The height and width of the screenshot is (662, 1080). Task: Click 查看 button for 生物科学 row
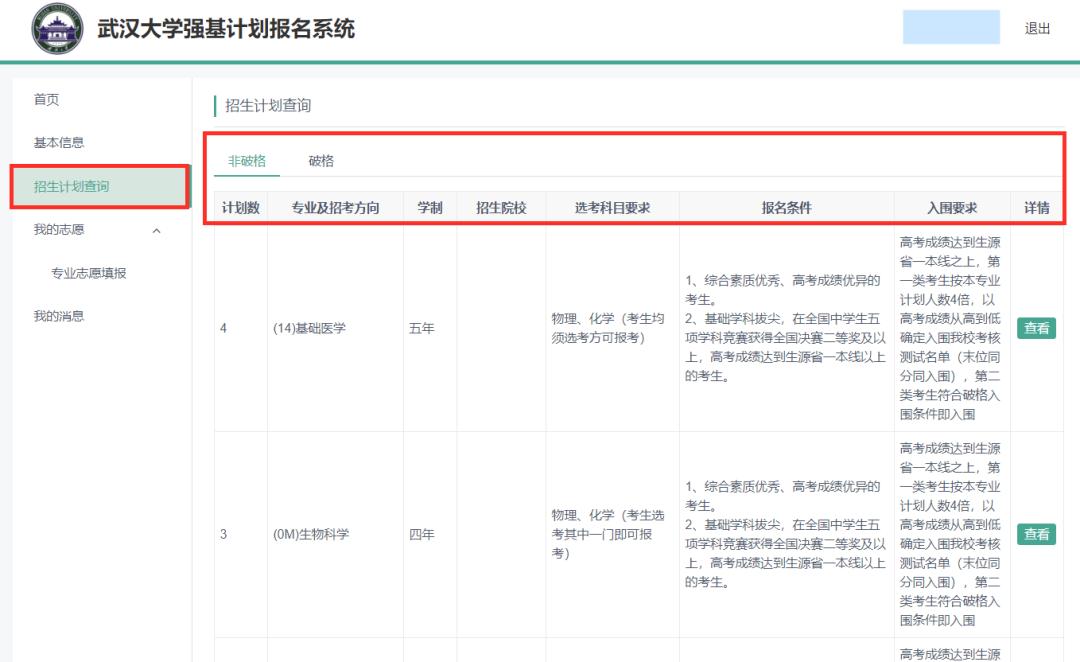point(1036,534)
